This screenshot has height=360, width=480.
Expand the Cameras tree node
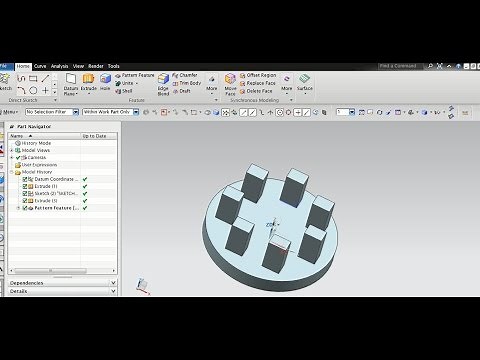[x=11, y=157]
